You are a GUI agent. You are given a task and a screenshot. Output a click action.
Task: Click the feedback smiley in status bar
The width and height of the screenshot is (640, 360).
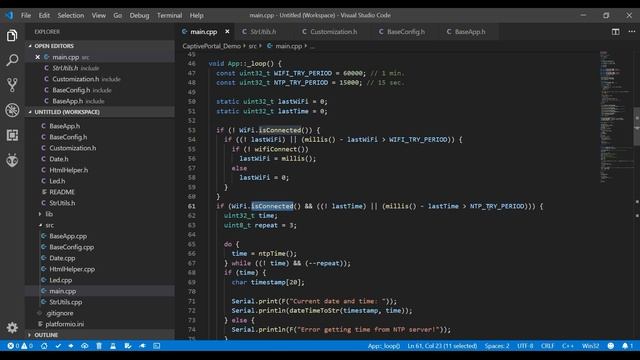tap(611, 346)
